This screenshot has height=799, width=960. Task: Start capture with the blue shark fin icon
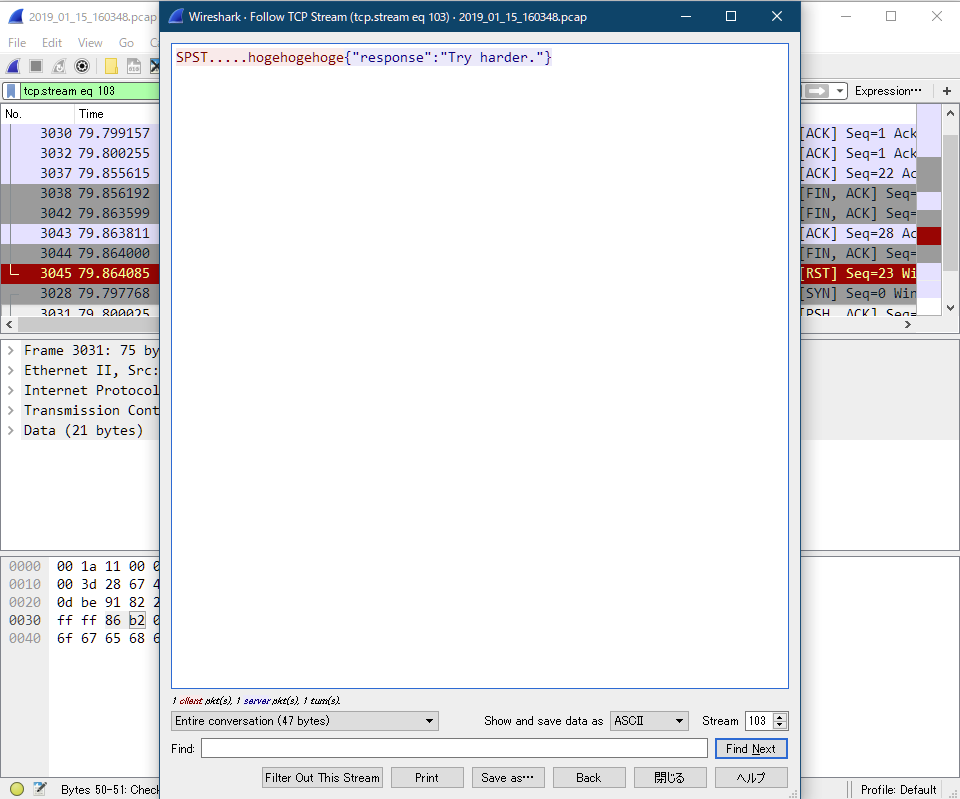(13, 66)
